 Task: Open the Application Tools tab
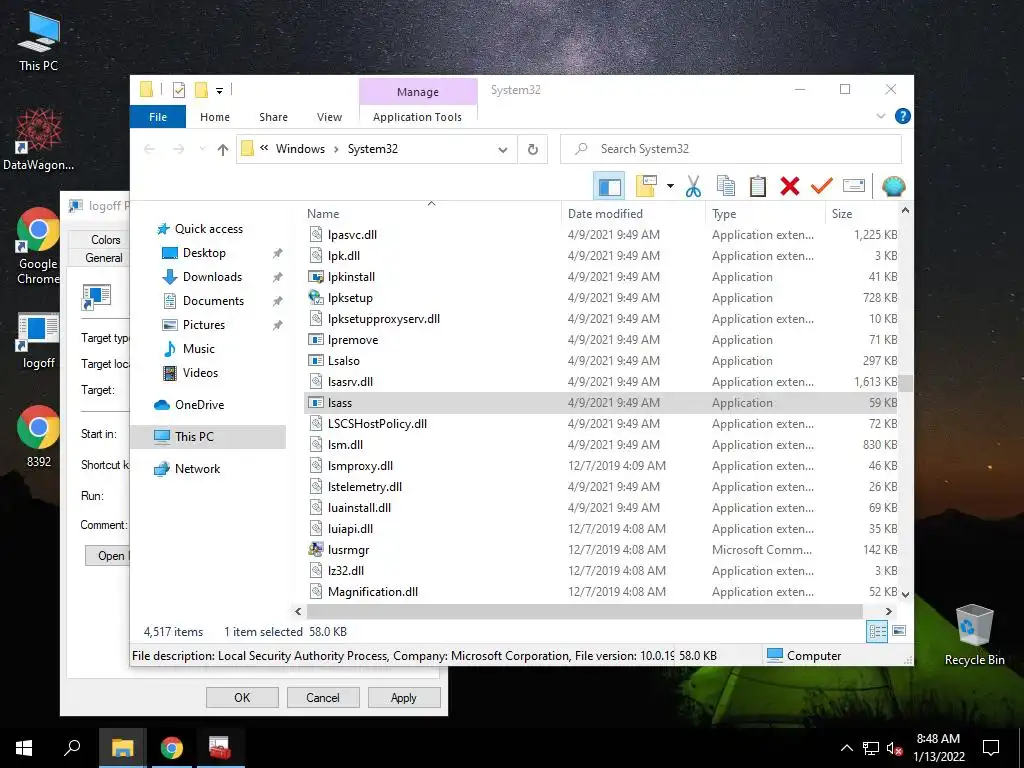[417, 117]
